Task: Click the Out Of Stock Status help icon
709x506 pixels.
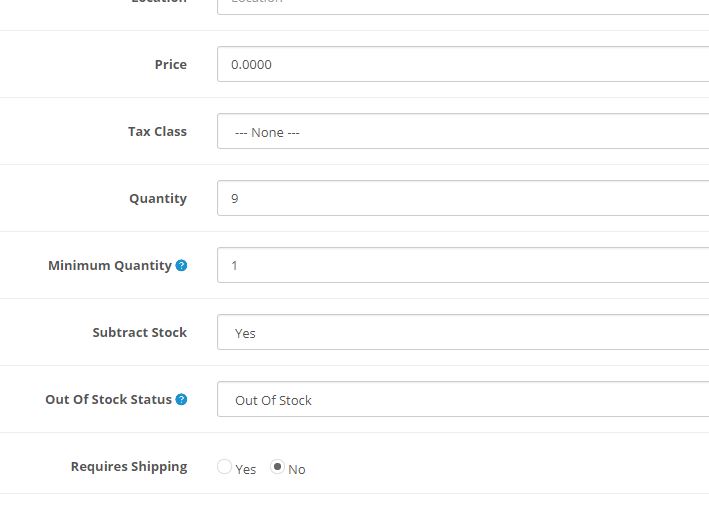Action: pos(181,400)
